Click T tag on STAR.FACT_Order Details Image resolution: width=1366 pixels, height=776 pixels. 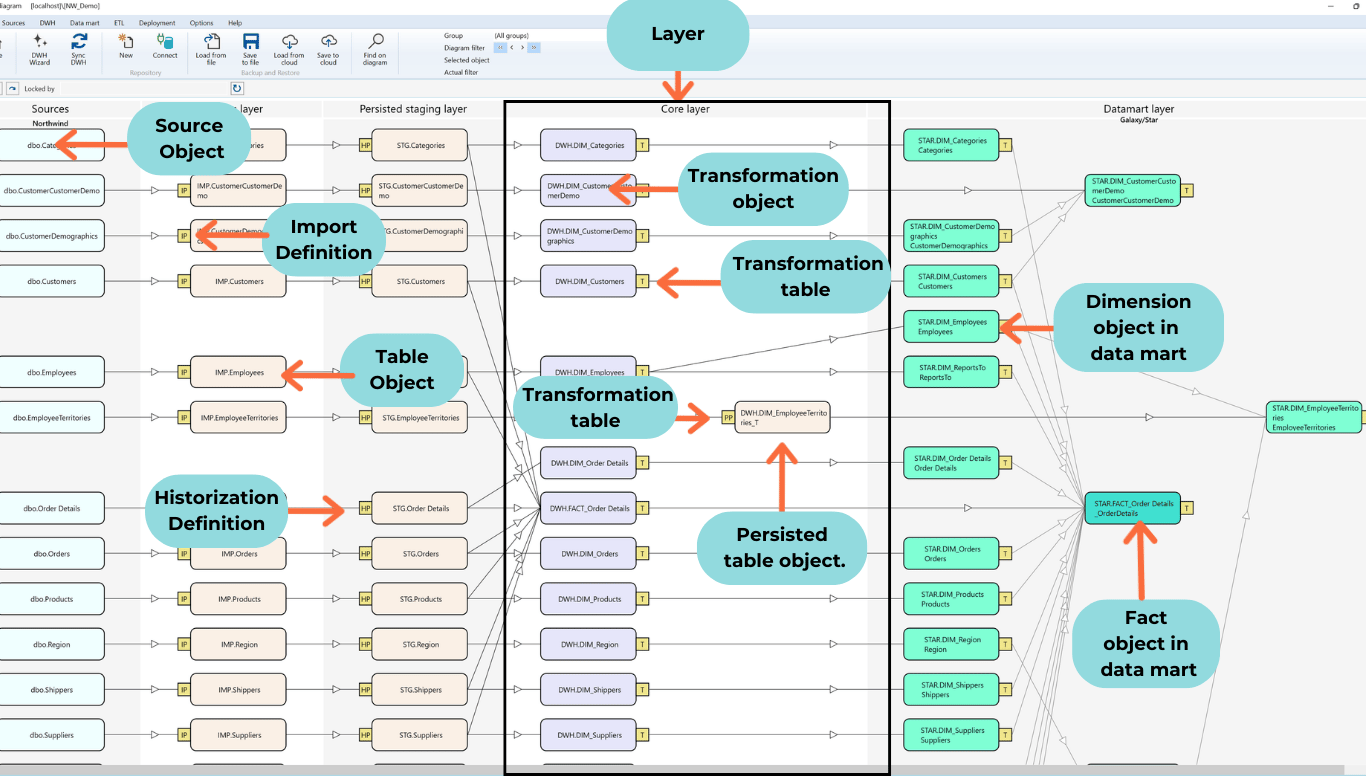(x=1186, y=508)
